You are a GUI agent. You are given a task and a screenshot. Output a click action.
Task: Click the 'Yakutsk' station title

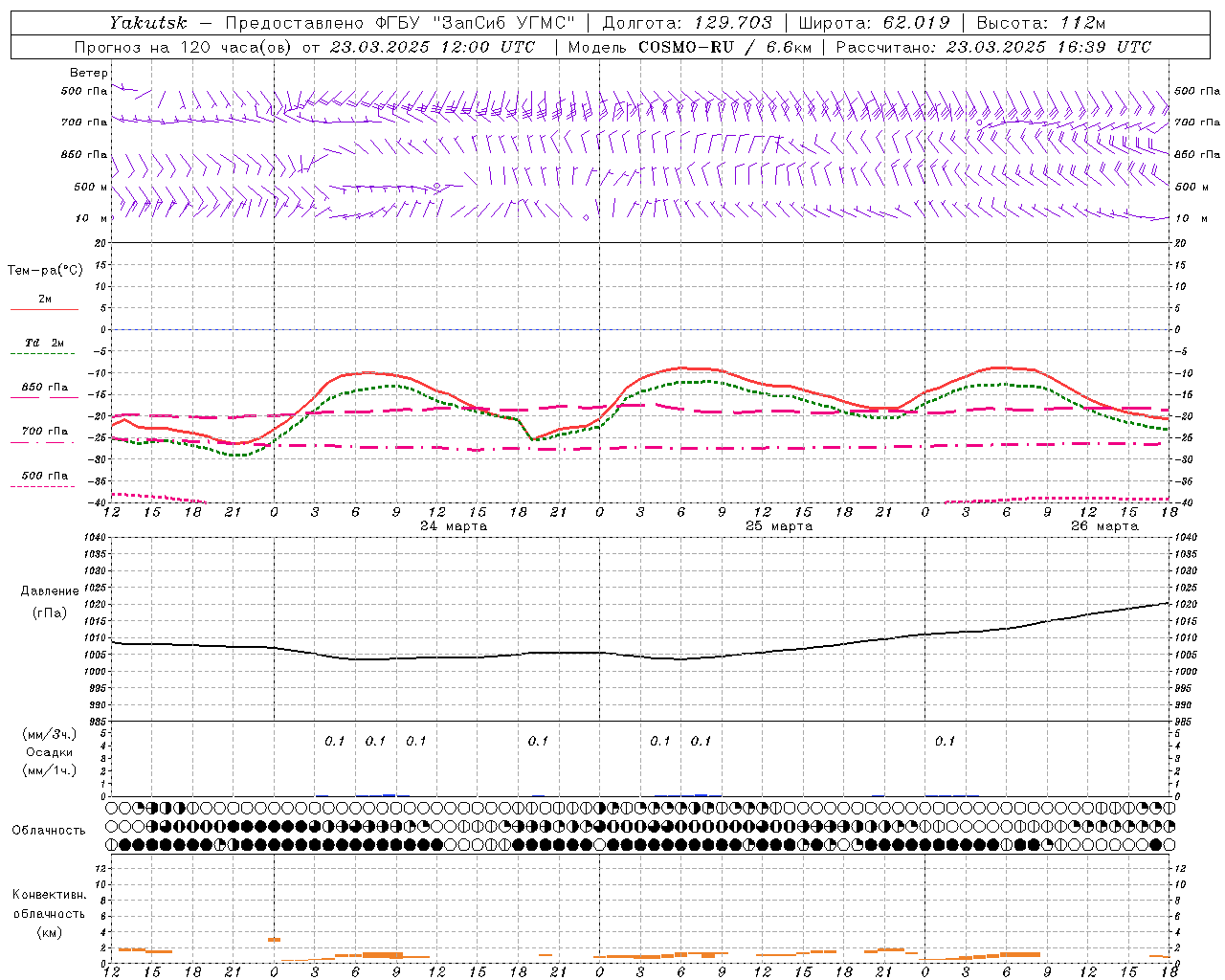(147, 23)
